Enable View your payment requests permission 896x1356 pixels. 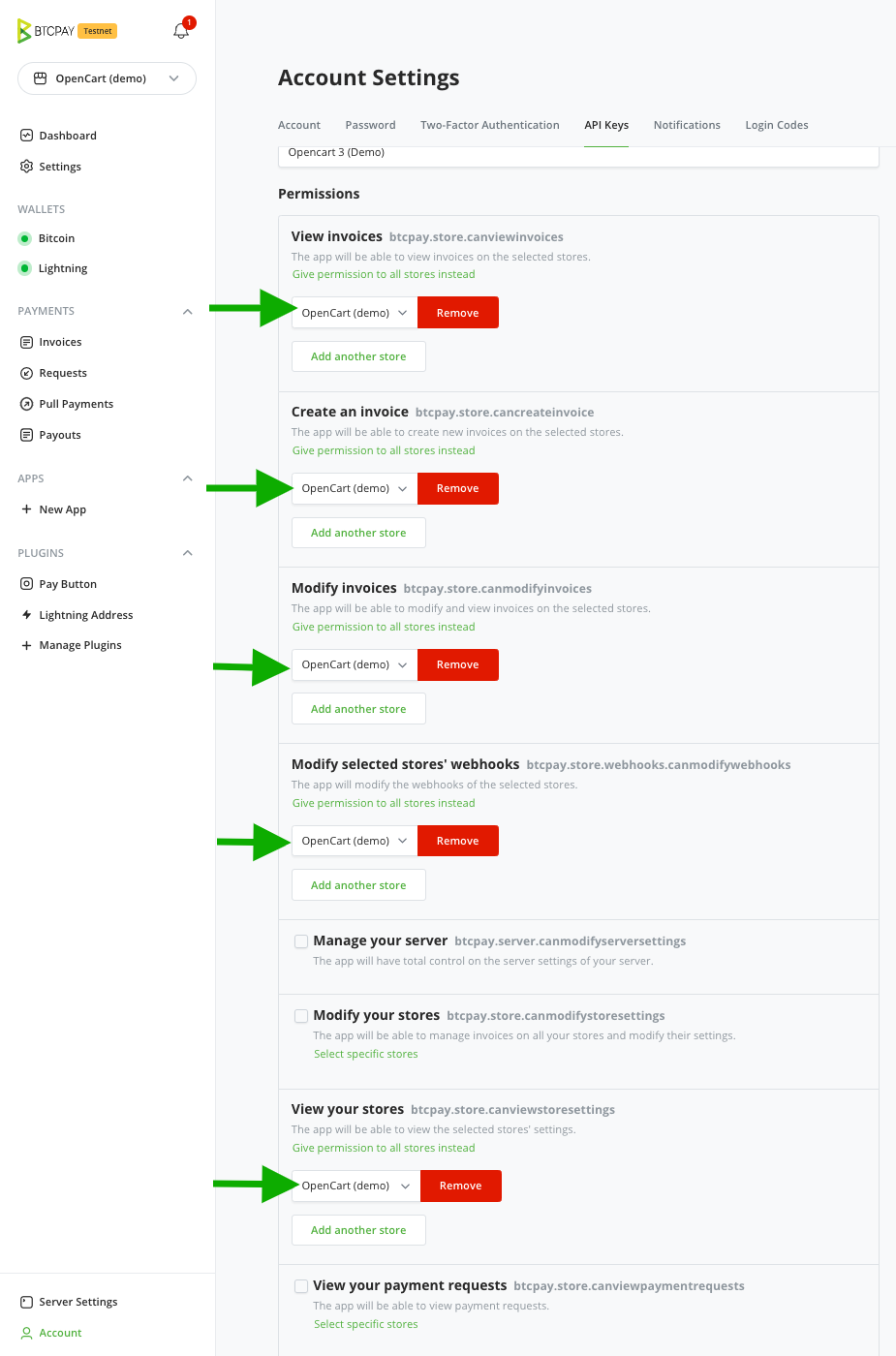[301, 1285]
